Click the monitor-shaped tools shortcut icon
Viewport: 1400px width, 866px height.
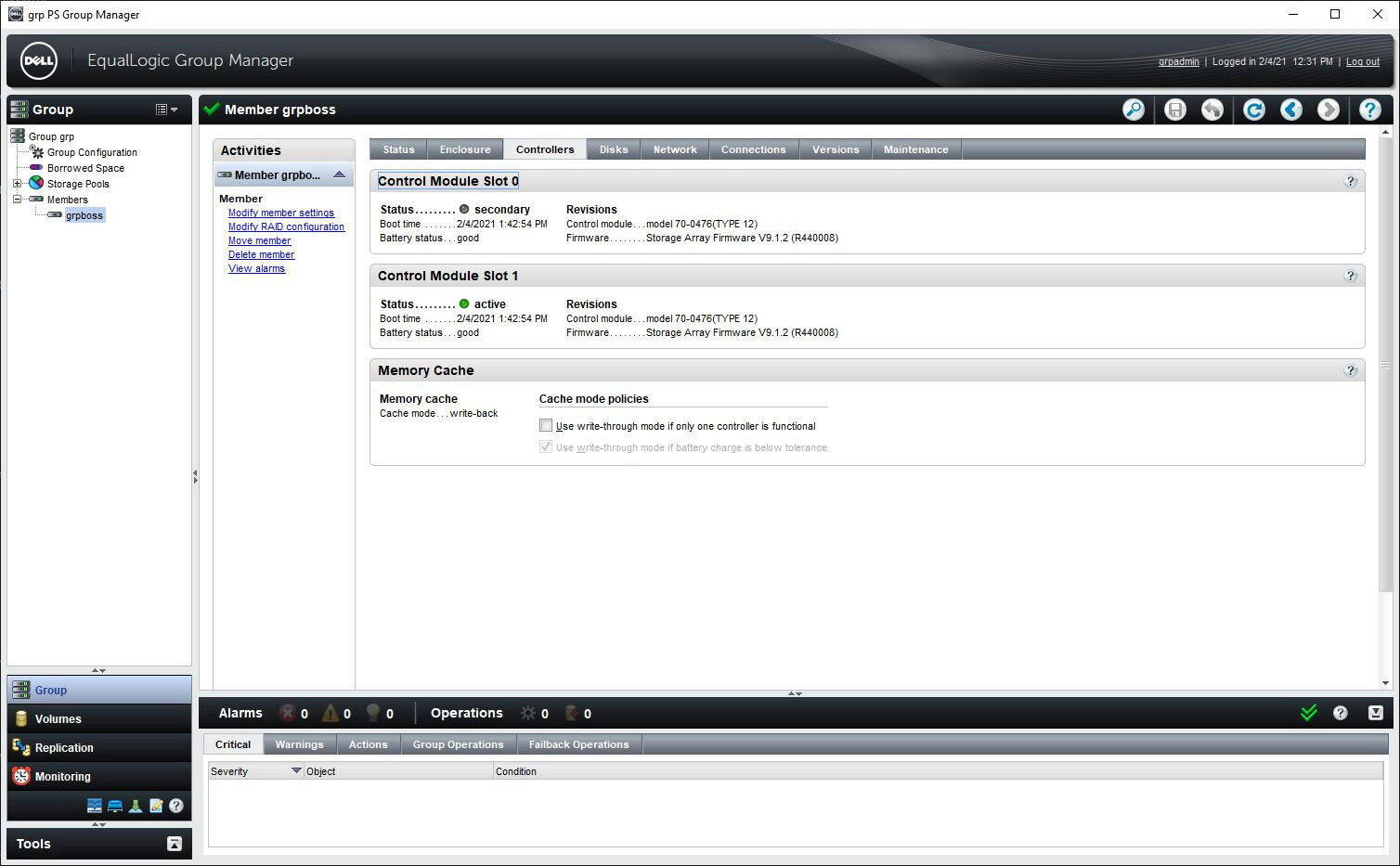115,806
